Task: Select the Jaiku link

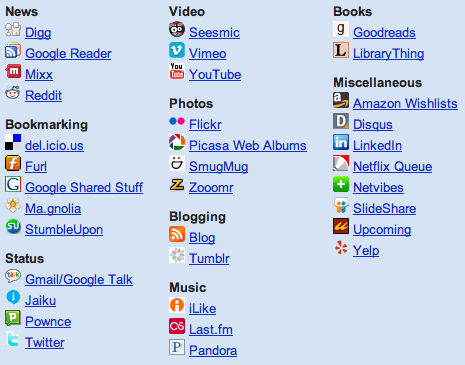Action: (41, 301)
